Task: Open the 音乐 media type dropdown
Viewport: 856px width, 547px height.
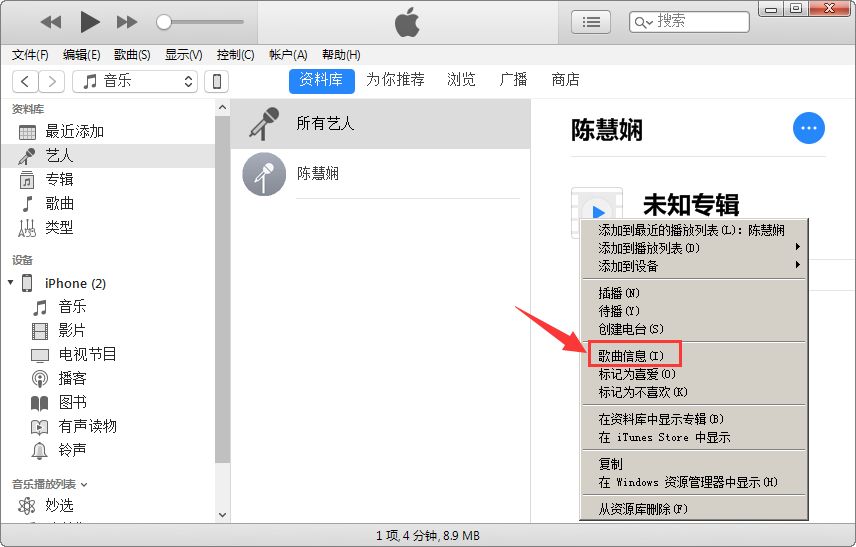Action: tap(138, 81)
